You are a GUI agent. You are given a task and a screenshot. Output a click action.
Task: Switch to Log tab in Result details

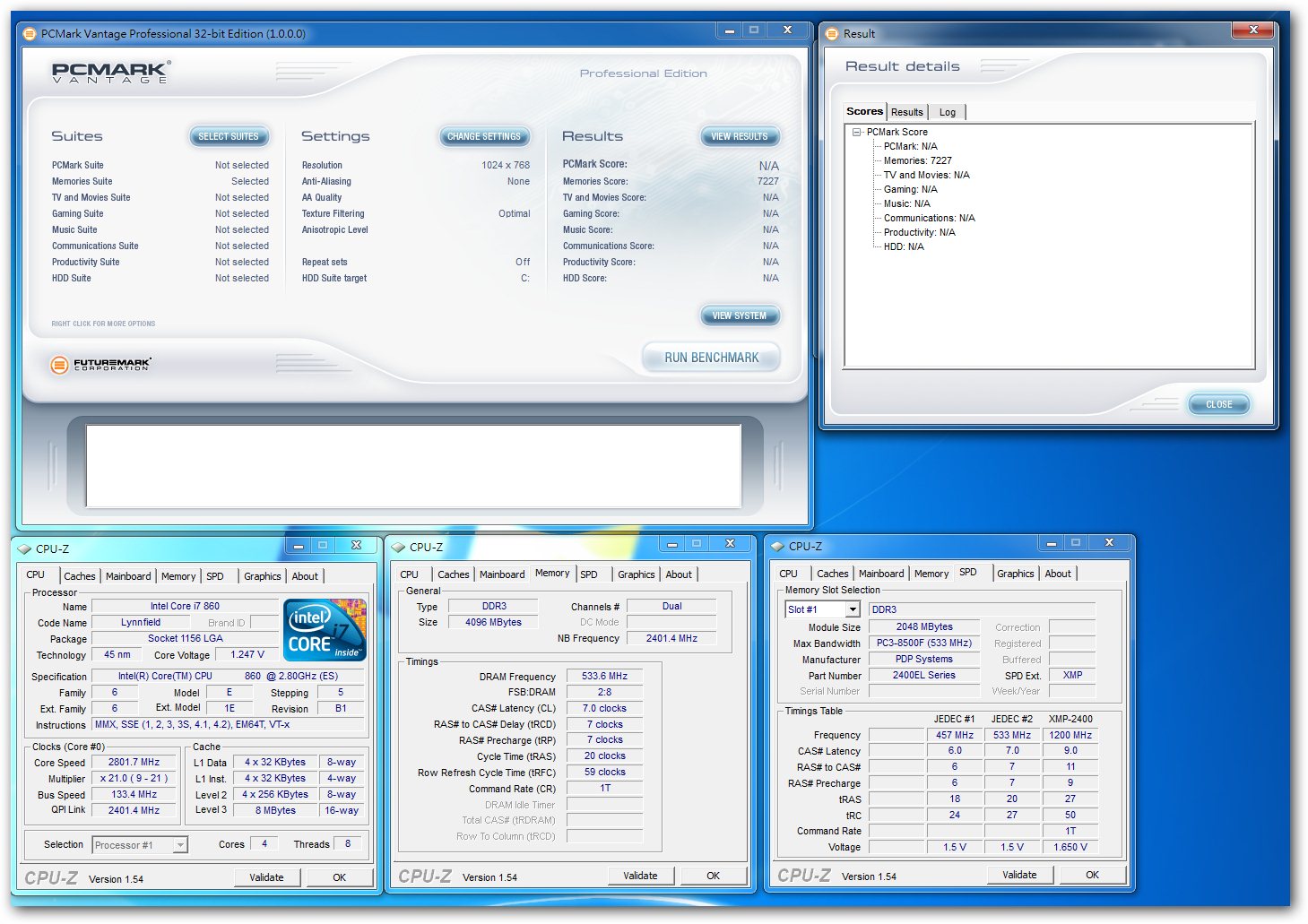(x=947, y=112)
